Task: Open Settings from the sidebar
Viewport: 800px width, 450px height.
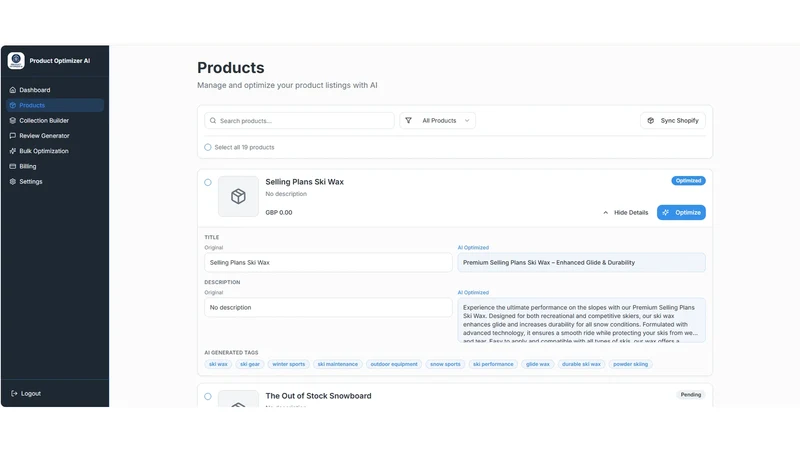Action: click(x=55, y=182)
